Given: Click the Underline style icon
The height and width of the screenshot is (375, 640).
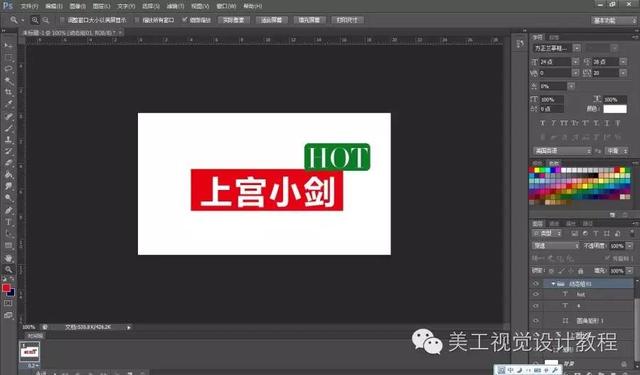Looking at the screenshot, I should coord(607,123).
